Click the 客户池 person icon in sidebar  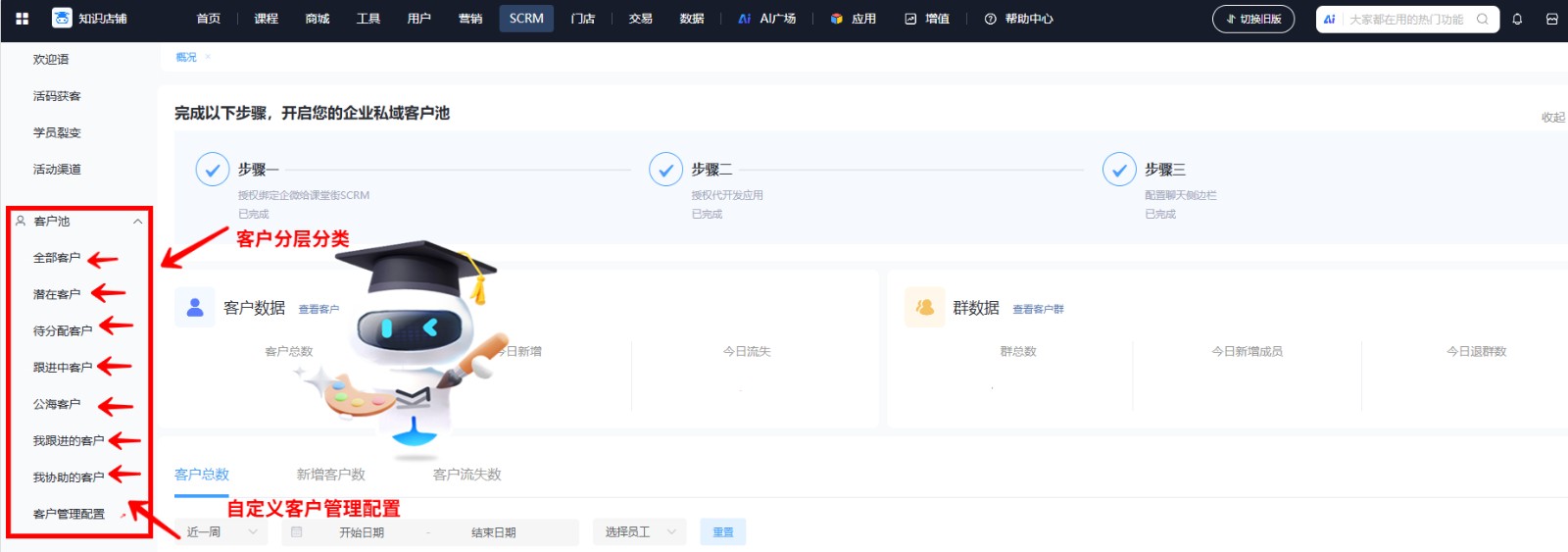pos(21,221)
